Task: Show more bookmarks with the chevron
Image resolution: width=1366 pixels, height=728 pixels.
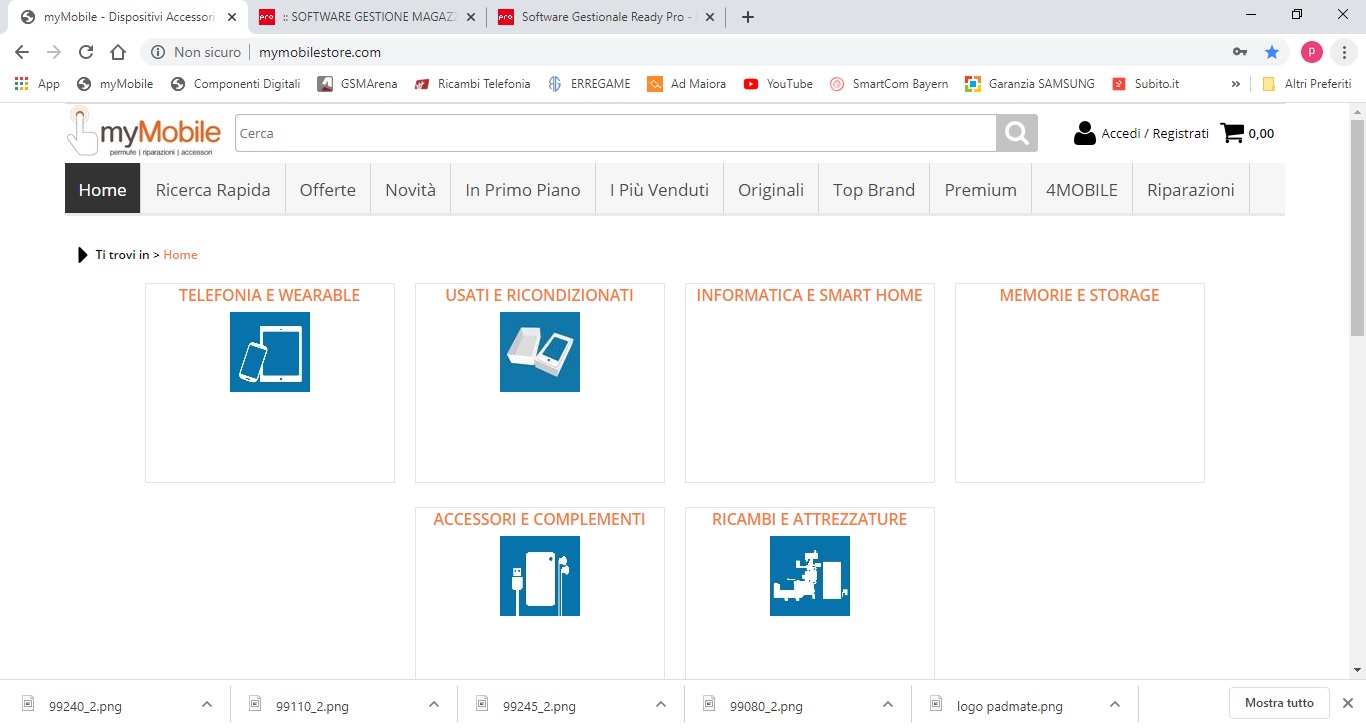Action: [1236, 84]
